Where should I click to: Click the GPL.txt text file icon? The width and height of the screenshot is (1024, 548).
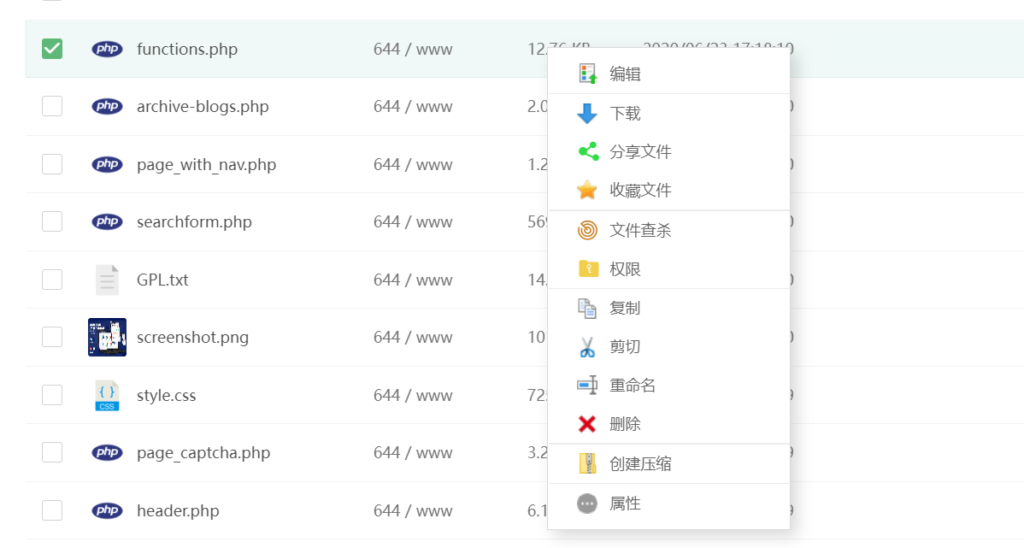[107, 280]
